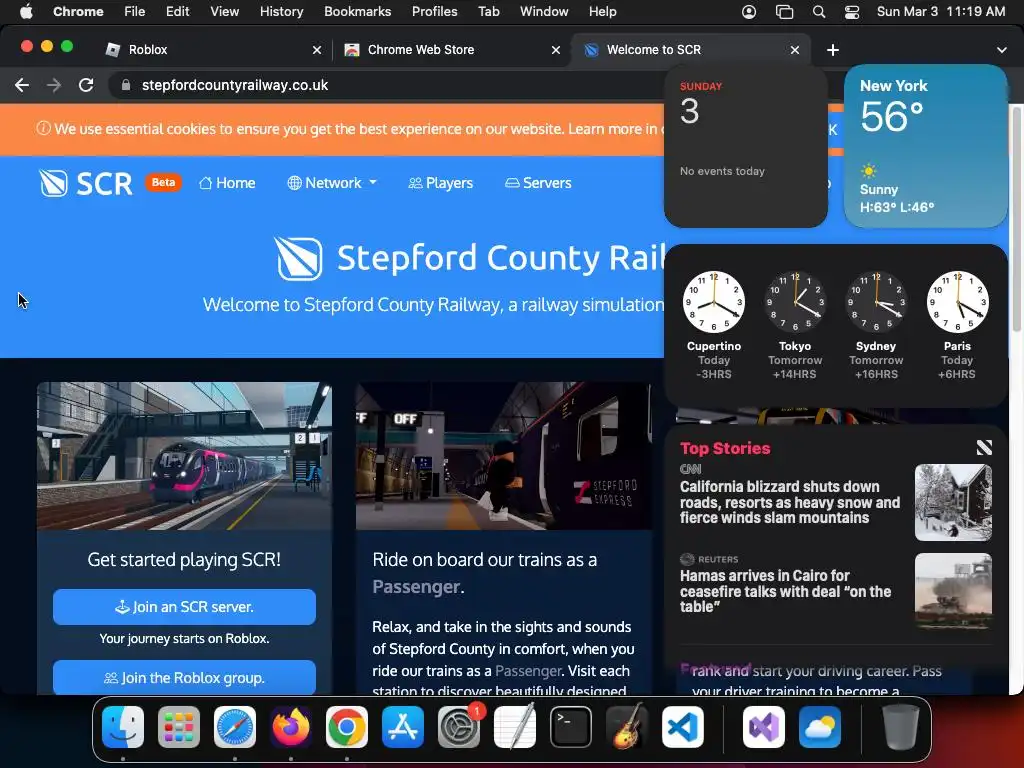Screen dimensions: 1024x768
Task: Click the browser forward arrow
Action: pos(54,85)
